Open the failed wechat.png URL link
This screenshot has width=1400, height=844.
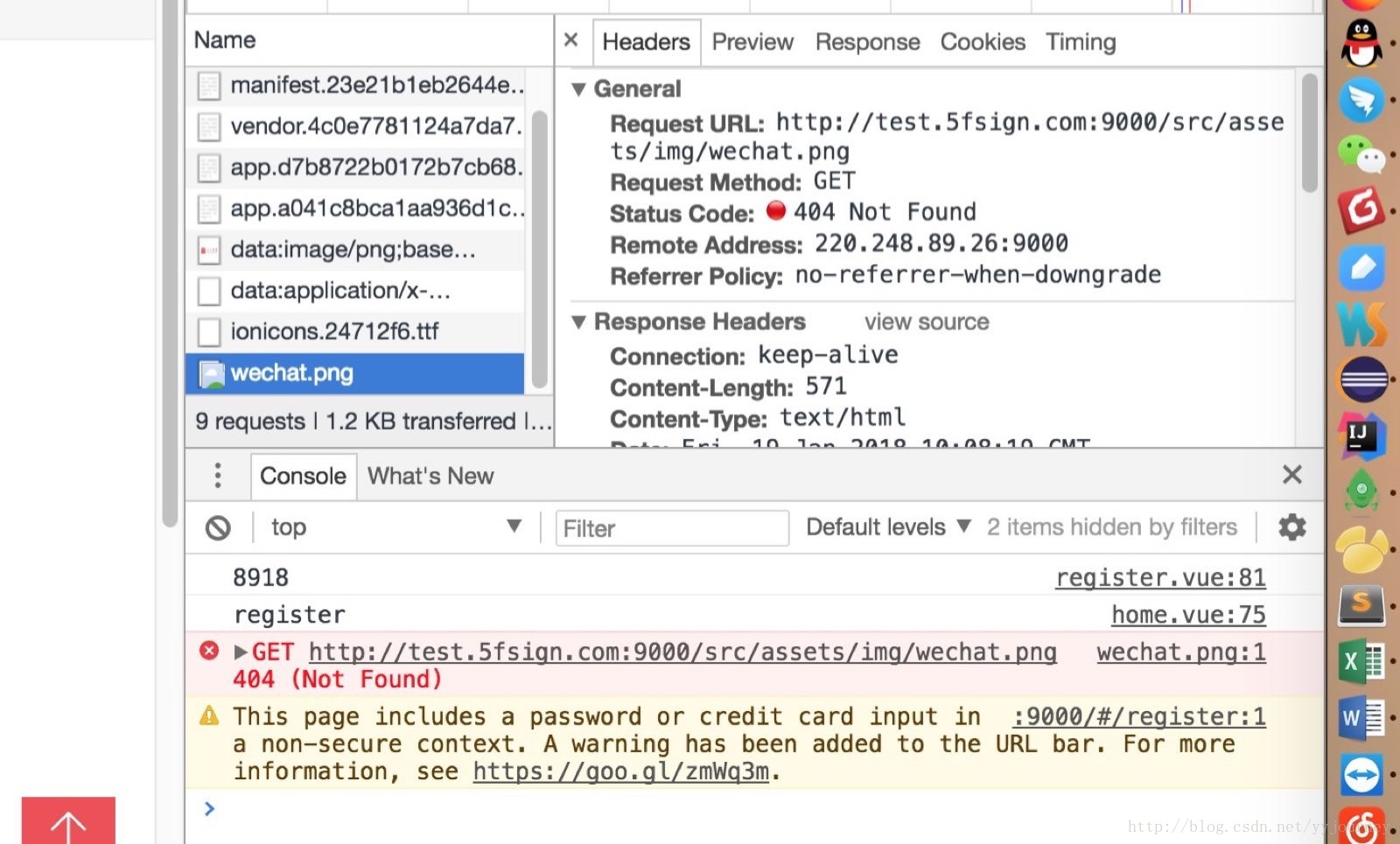[682, 652]
